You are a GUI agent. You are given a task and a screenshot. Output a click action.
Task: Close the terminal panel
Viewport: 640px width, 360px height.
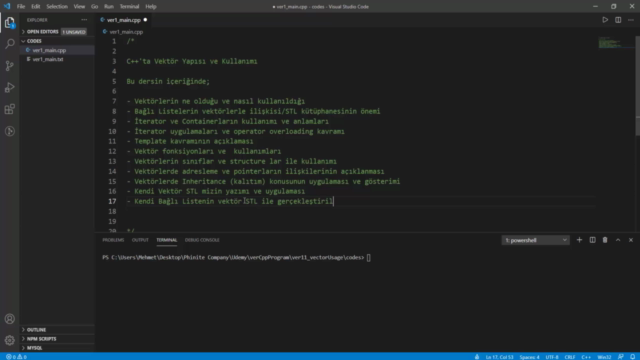tap(631, 240)
